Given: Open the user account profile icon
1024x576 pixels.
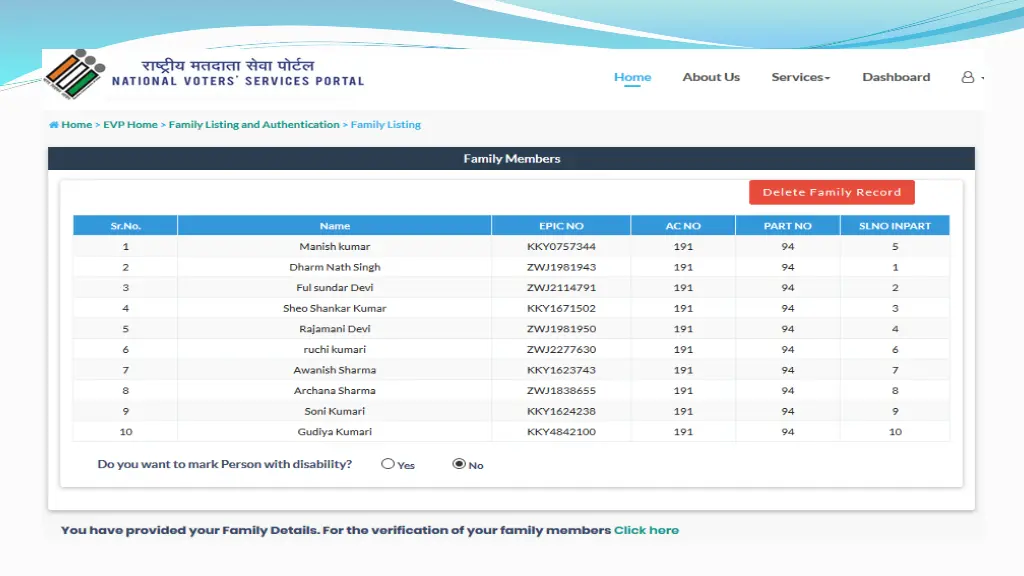Looking at the screenshot, I should click(x=968, y=77).
